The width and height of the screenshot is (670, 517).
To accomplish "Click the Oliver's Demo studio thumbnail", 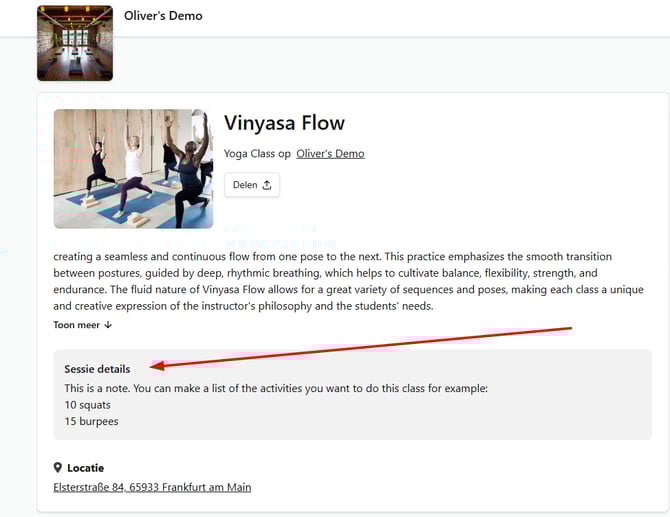I will click(75, 43).
